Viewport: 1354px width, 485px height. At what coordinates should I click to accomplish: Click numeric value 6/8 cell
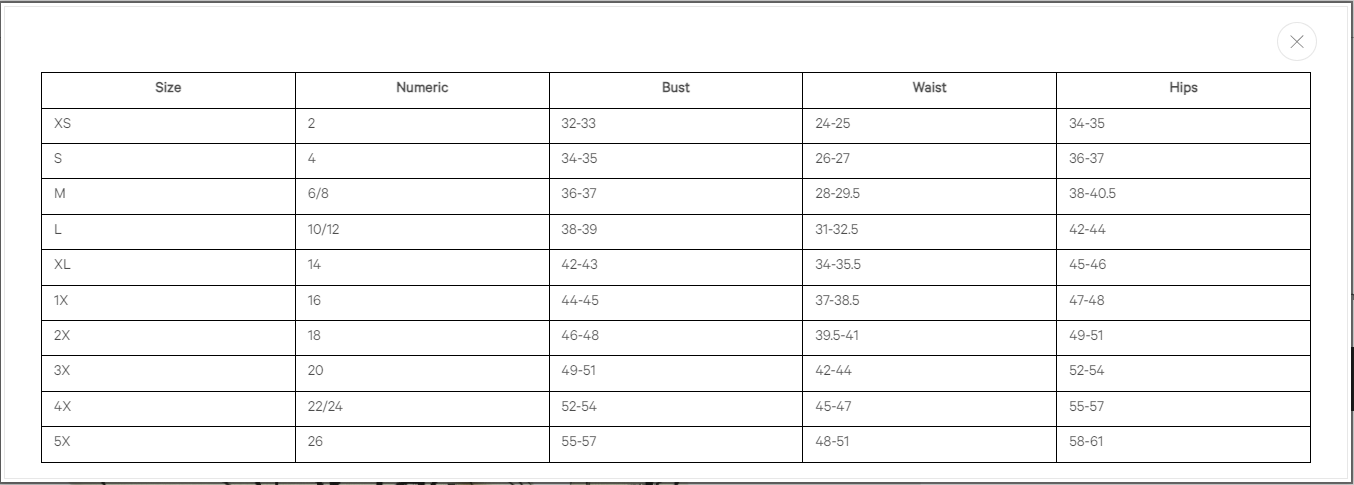click(x=319, y=194)
